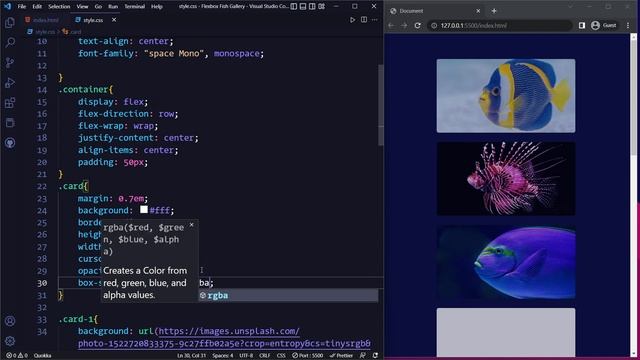
Task: Click the purple fish card
Action: tap(506, 262)
